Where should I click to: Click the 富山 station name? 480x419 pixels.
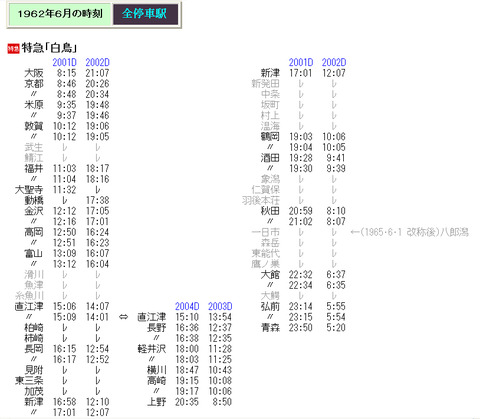tap(34, 254)
